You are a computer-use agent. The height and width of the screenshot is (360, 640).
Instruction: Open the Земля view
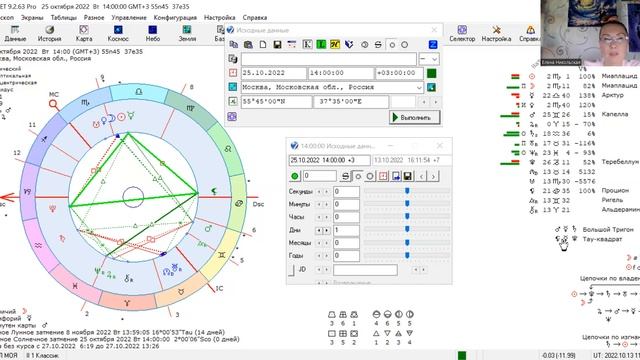pyautogui.click(x=187, y=33)
